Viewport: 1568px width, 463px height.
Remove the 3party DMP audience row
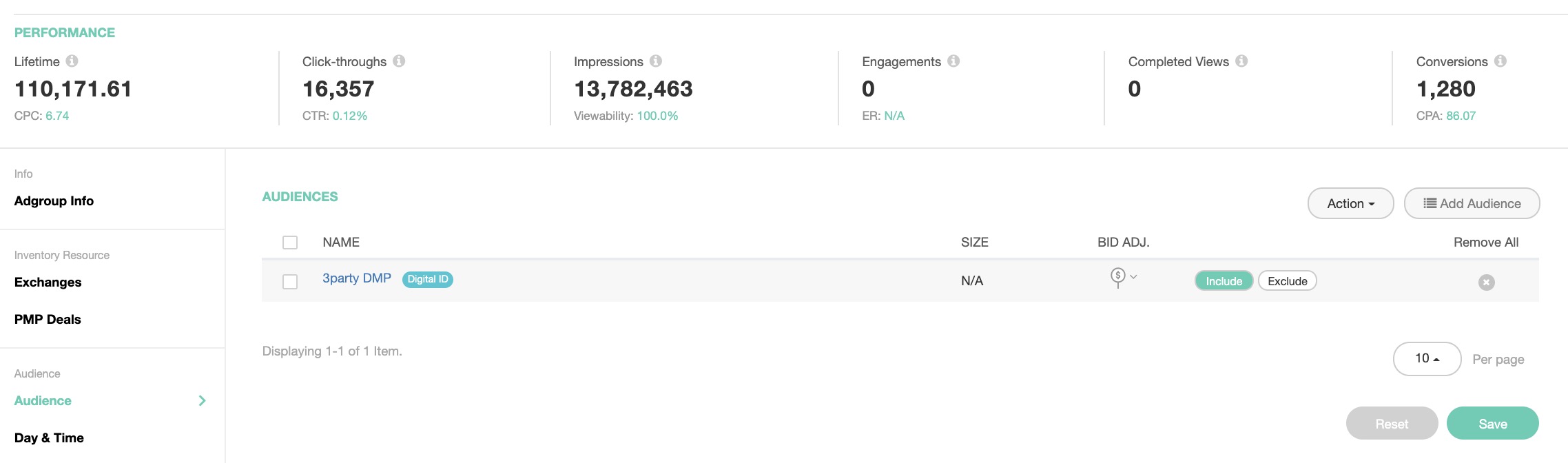[1486, 282]
